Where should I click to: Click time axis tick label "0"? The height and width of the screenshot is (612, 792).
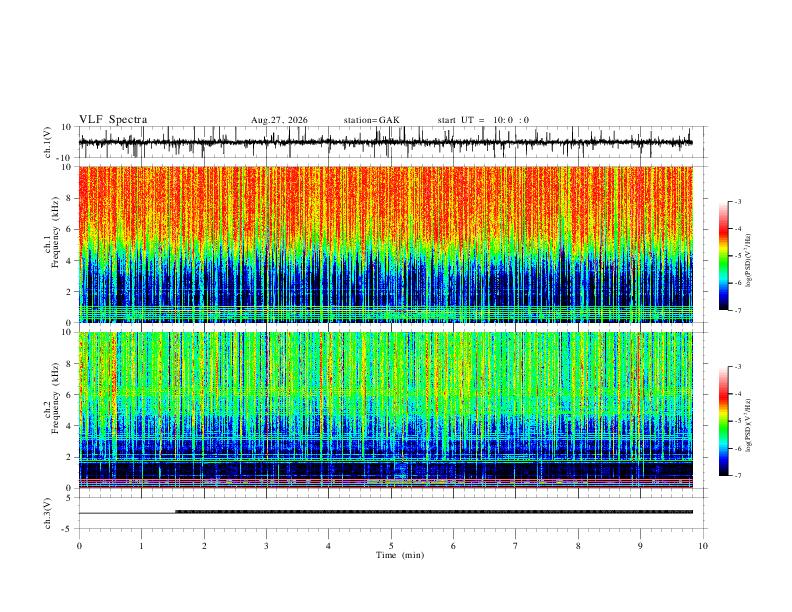79,546
